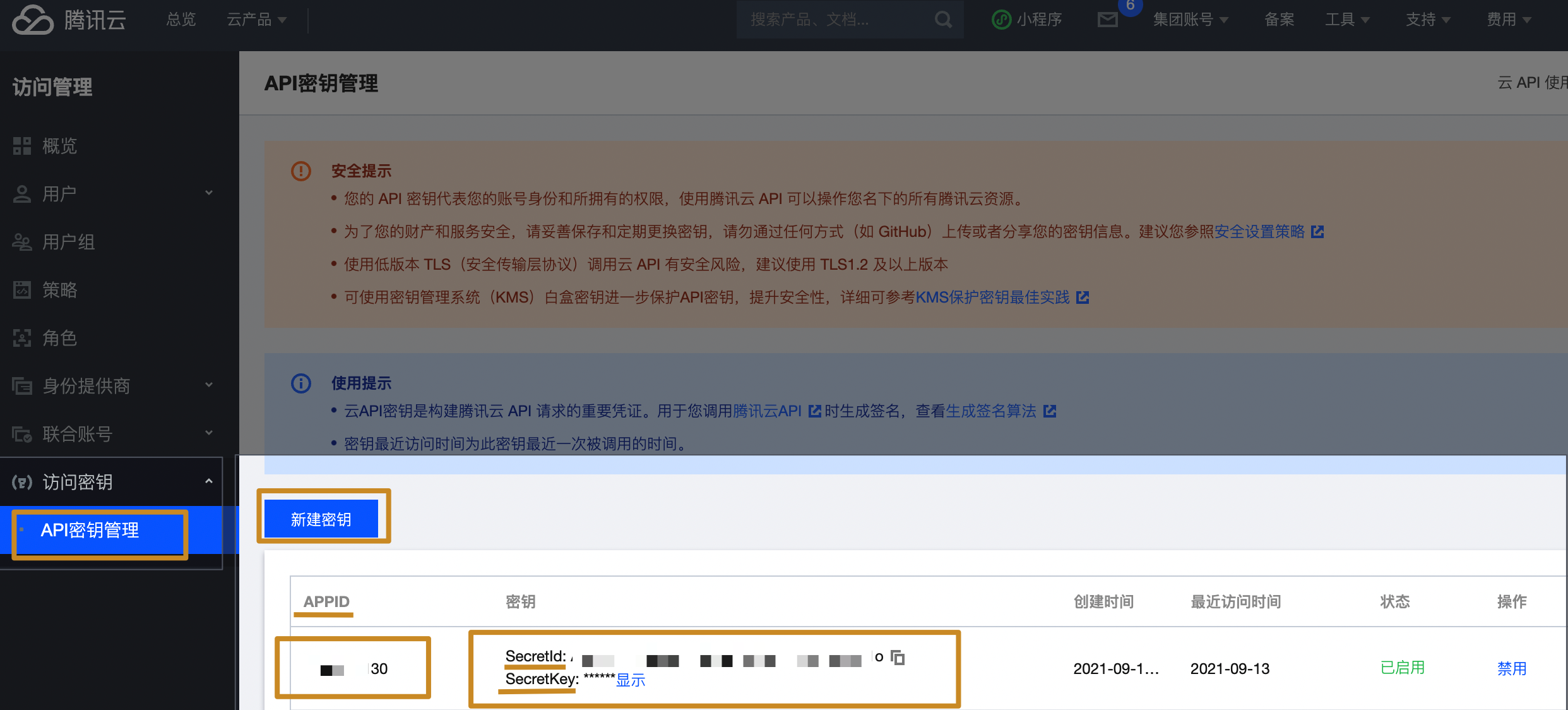Open the 安全设置策略 link
The image size is (1568, 710).
(1259, 232)
